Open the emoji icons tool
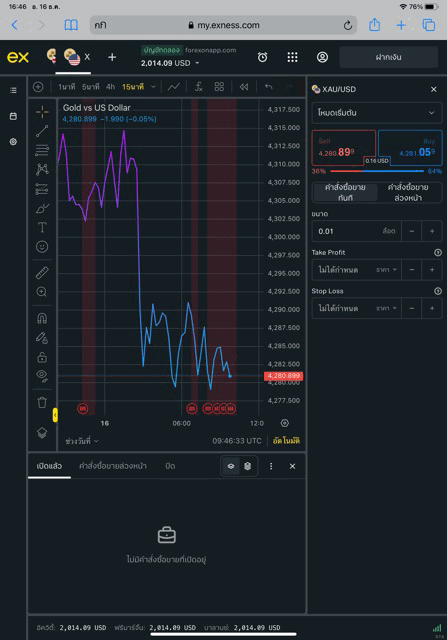Image resolution: width=447 pixels, height=640 pixels. pyautogui.click(x=42, y=247)
